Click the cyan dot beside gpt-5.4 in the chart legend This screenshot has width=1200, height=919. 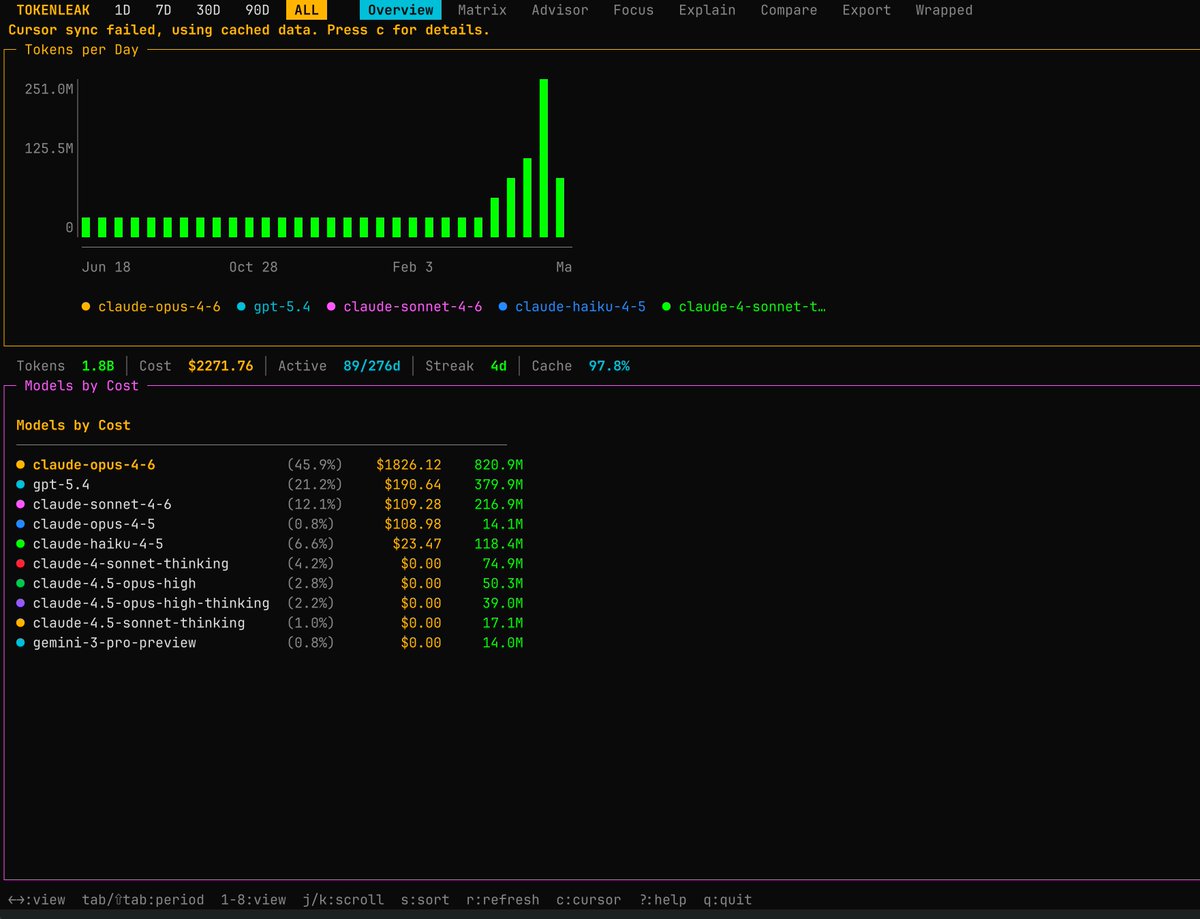[241, 307]
